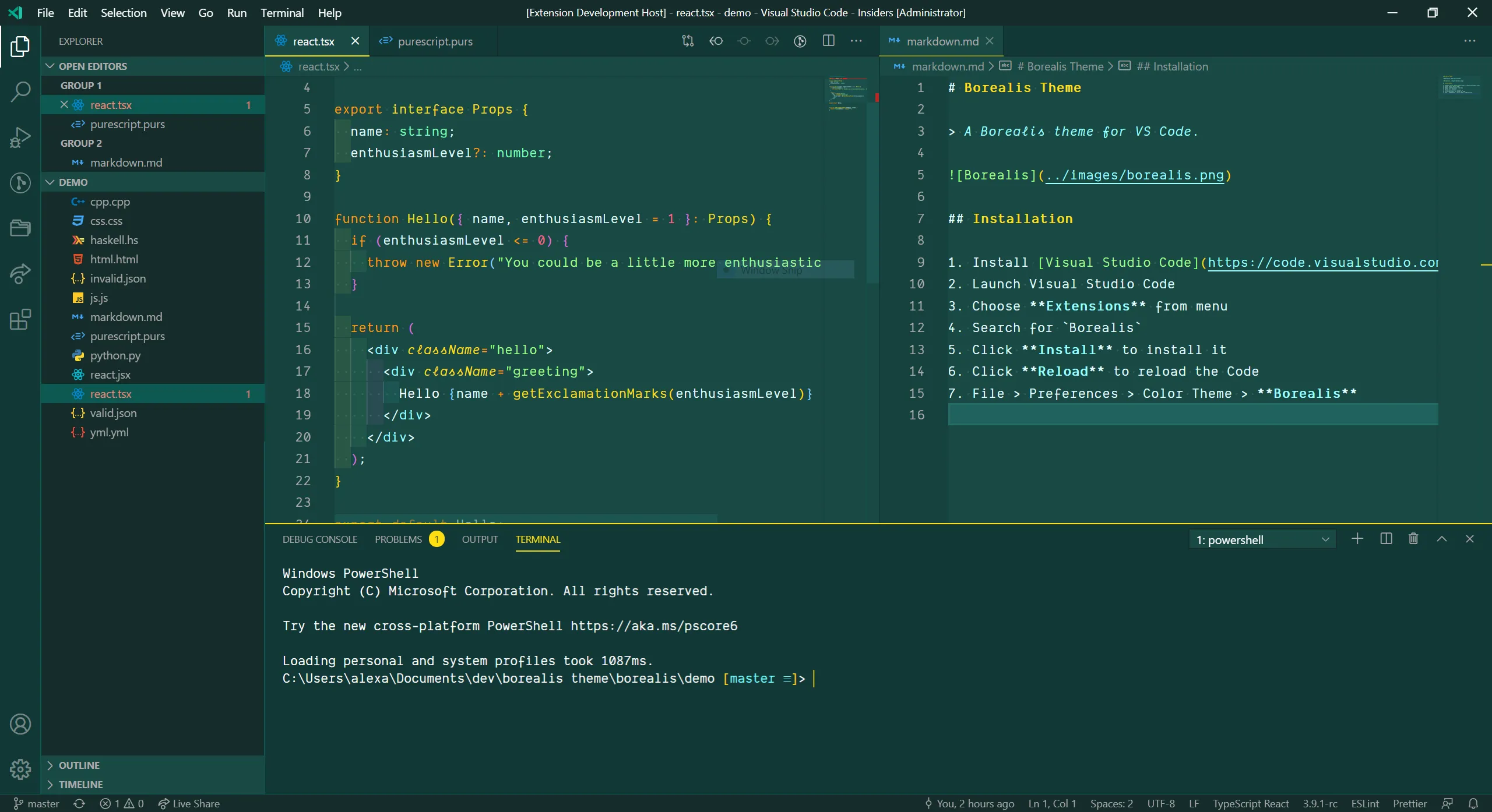Close react.tsx in Open Editors list
Screen dimensions: 1492x812
[64, 105]
